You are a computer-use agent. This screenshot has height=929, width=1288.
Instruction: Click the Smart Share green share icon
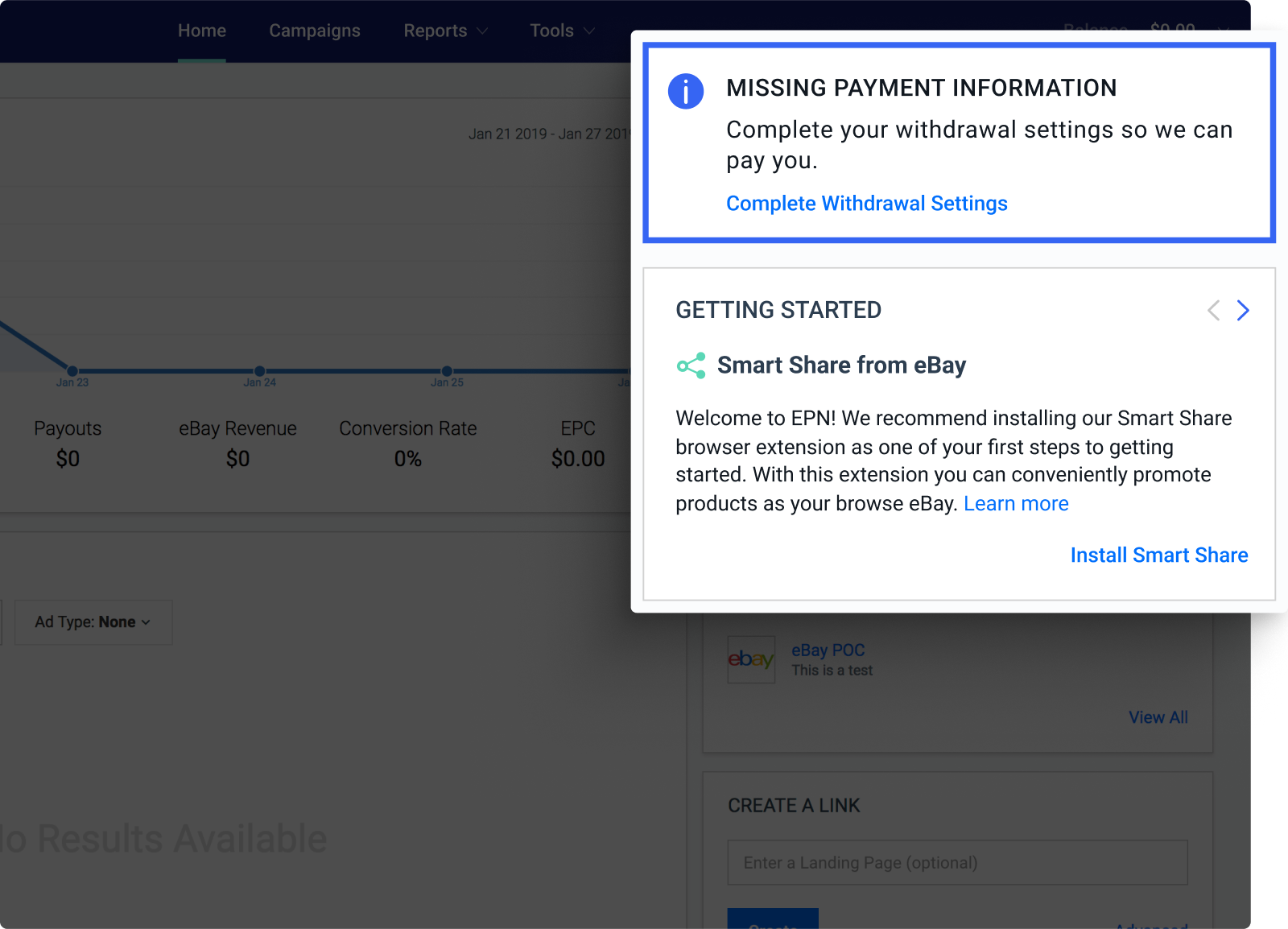click(691, 365)
